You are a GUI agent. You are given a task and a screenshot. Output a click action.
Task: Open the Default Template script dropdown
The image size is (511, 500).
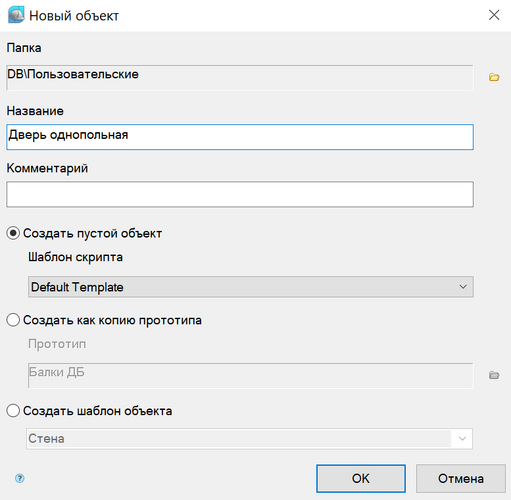point(251,287)
